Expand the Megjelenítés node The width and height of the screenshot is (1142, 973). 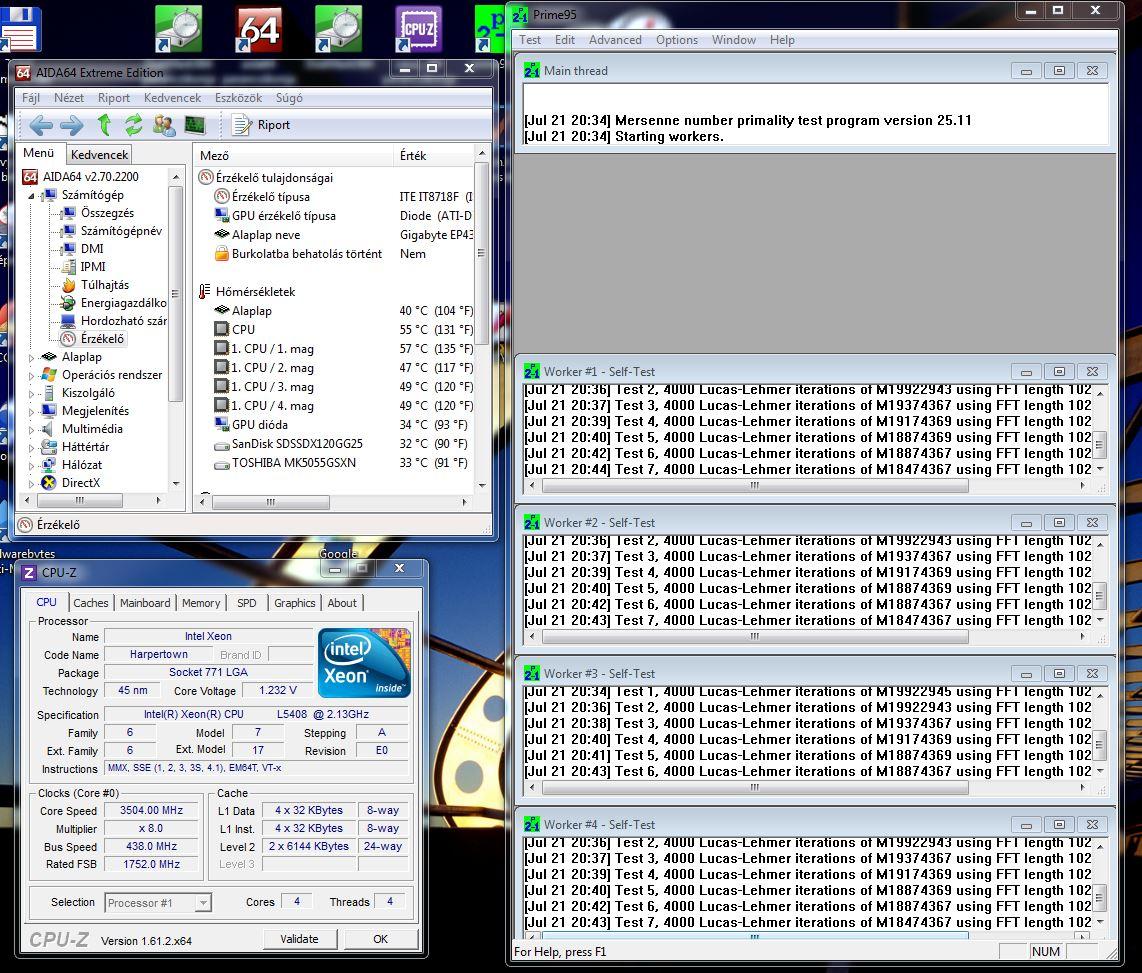tap(31, 411)
